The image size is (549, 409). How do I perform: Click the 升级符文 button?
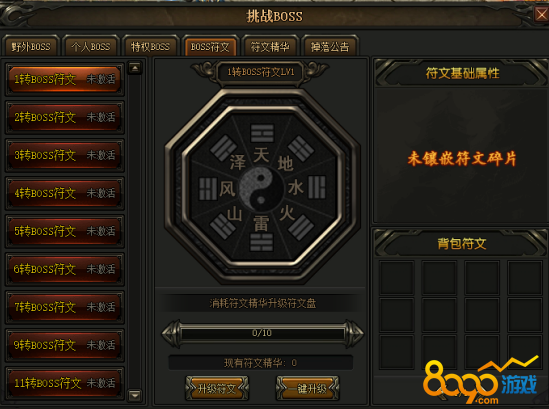217,388
